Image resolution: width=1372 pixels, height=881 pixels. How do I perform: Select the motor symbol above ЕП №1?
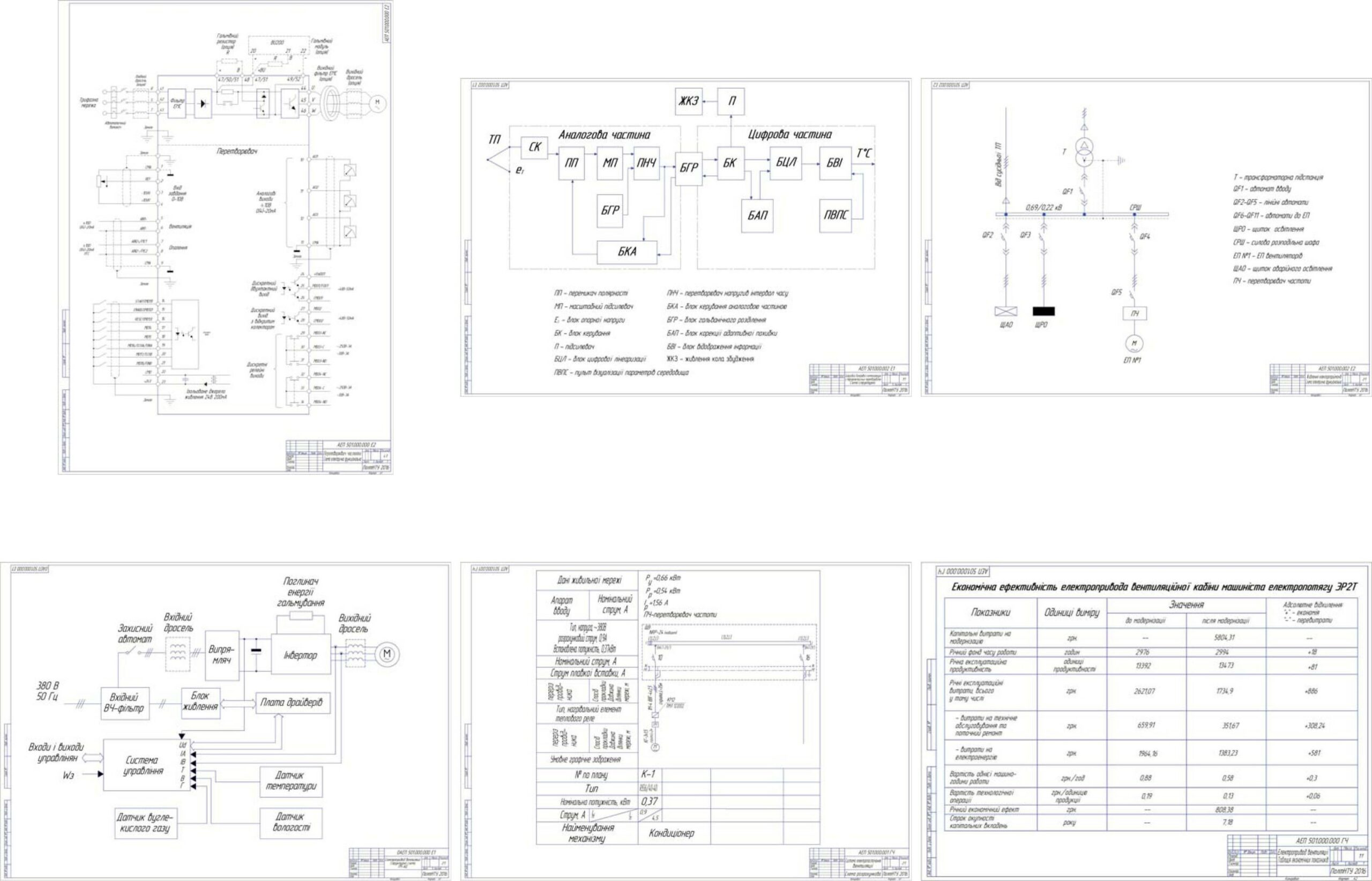(x=1134, y=344)
